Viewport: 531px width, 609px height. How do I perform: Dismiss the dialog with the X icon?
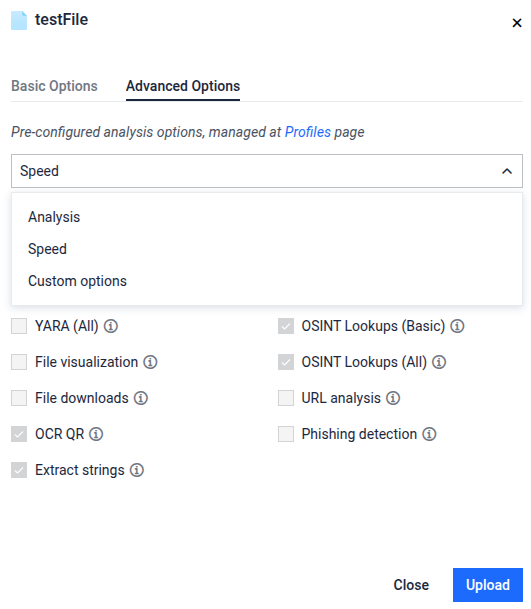[517, 23]
